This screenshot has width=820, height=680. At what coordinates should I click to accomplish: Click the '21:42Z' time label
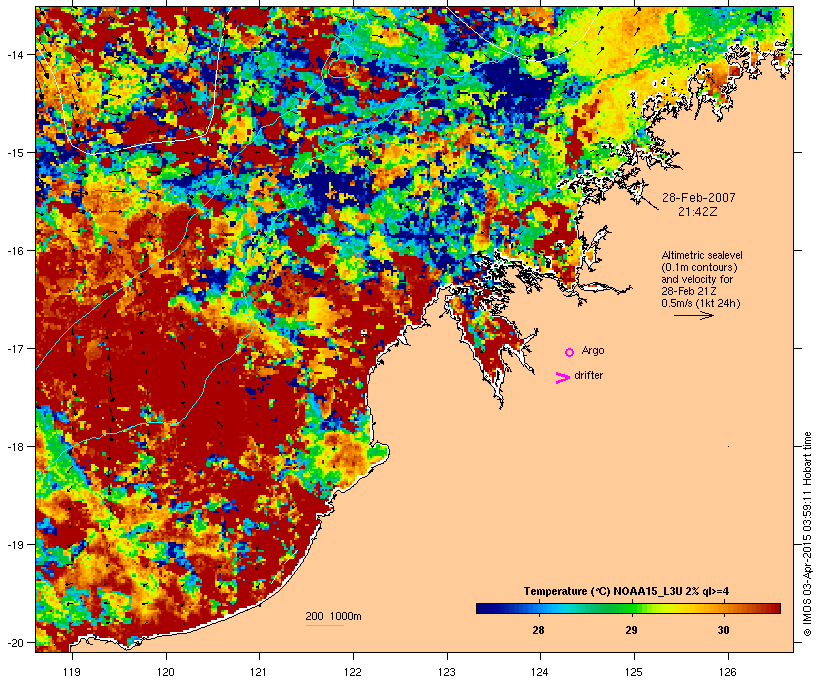(698, 212)
